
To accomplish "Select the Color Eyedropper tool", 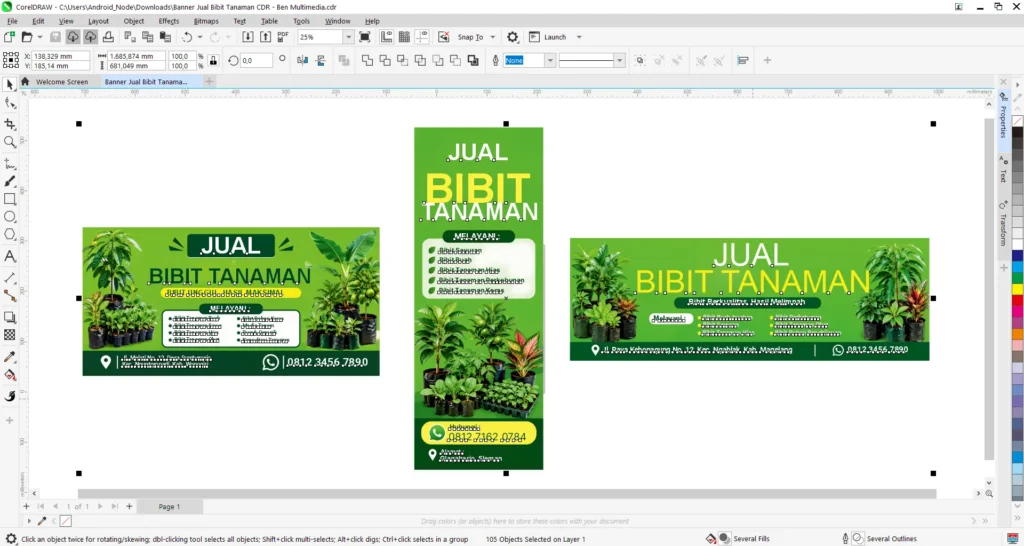I will [10, 357].
